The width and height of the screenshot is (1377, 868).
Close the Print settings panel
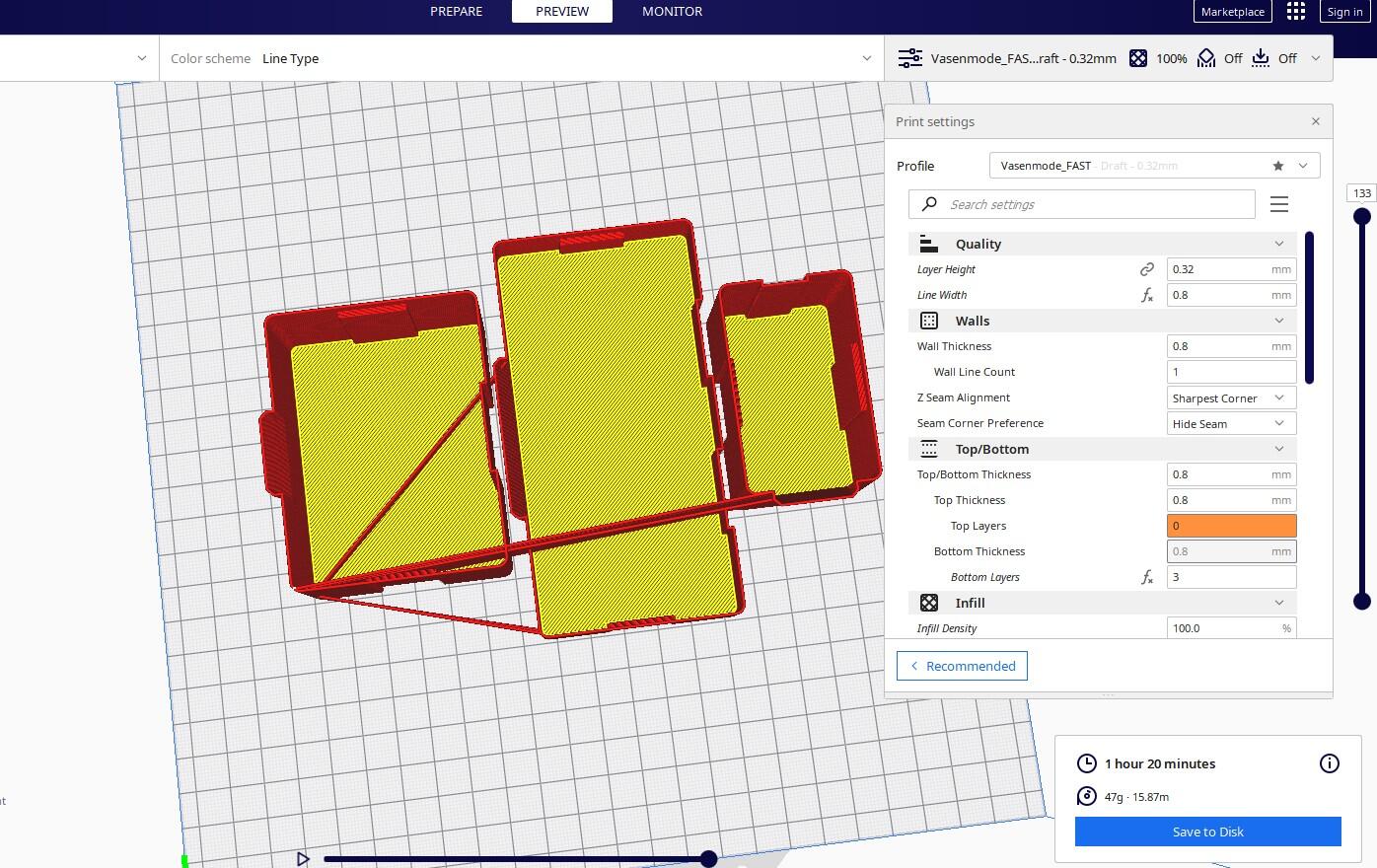click(x=1315, y=121)
